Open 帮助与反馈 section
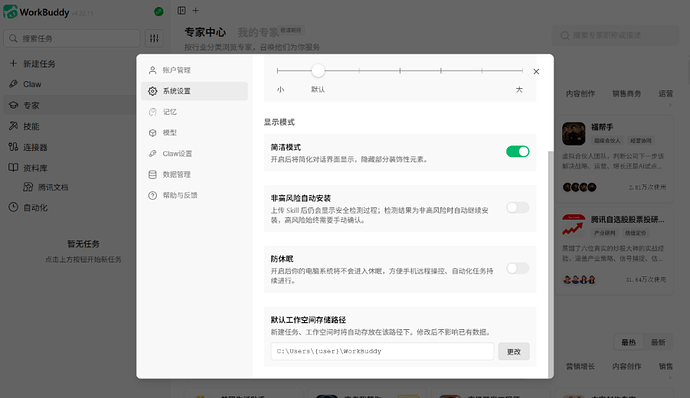Image resolution: width=690 pixels, height=398 pixels. click(194, 195)
